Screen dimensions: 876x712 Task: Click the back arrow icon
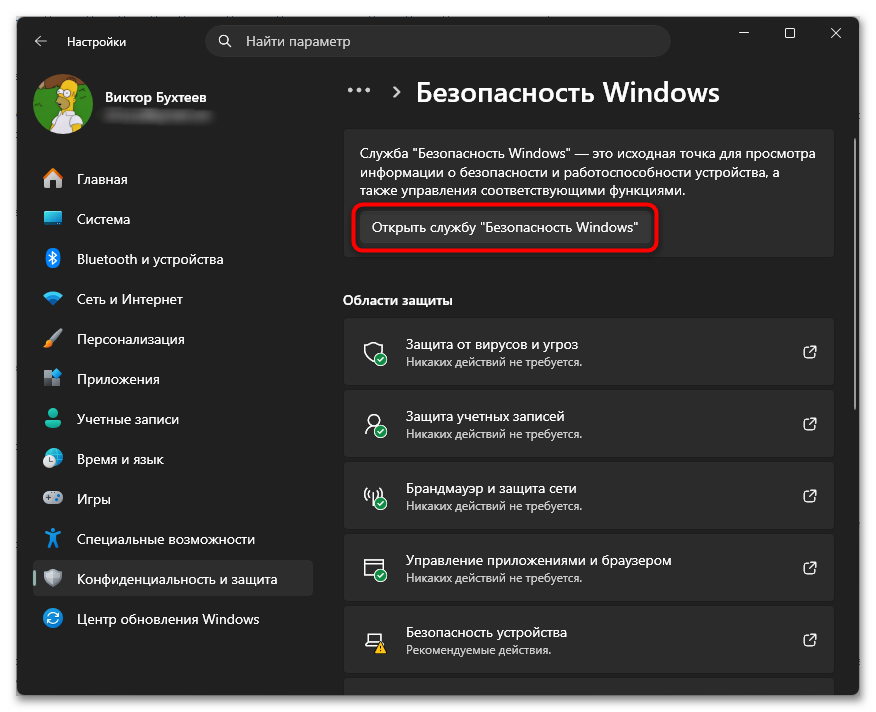(x=41, y=41)
